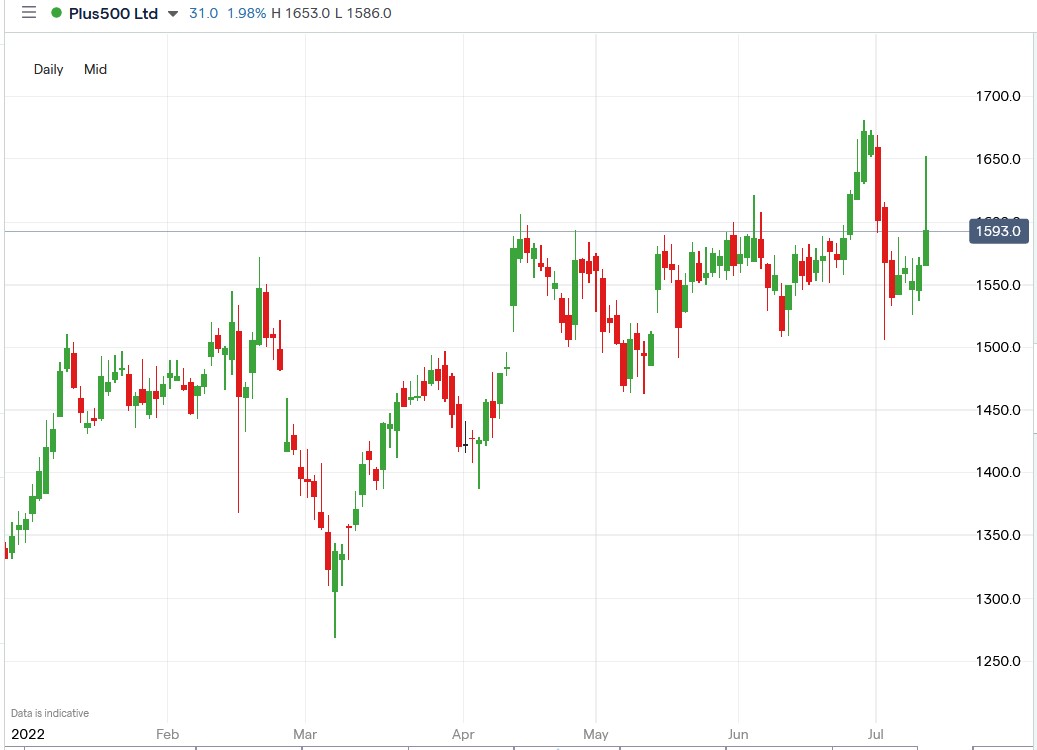The width and height of the screenshot is (1037, 750).
Task: Click the Data is indicative notice
Action: point(49,713)
